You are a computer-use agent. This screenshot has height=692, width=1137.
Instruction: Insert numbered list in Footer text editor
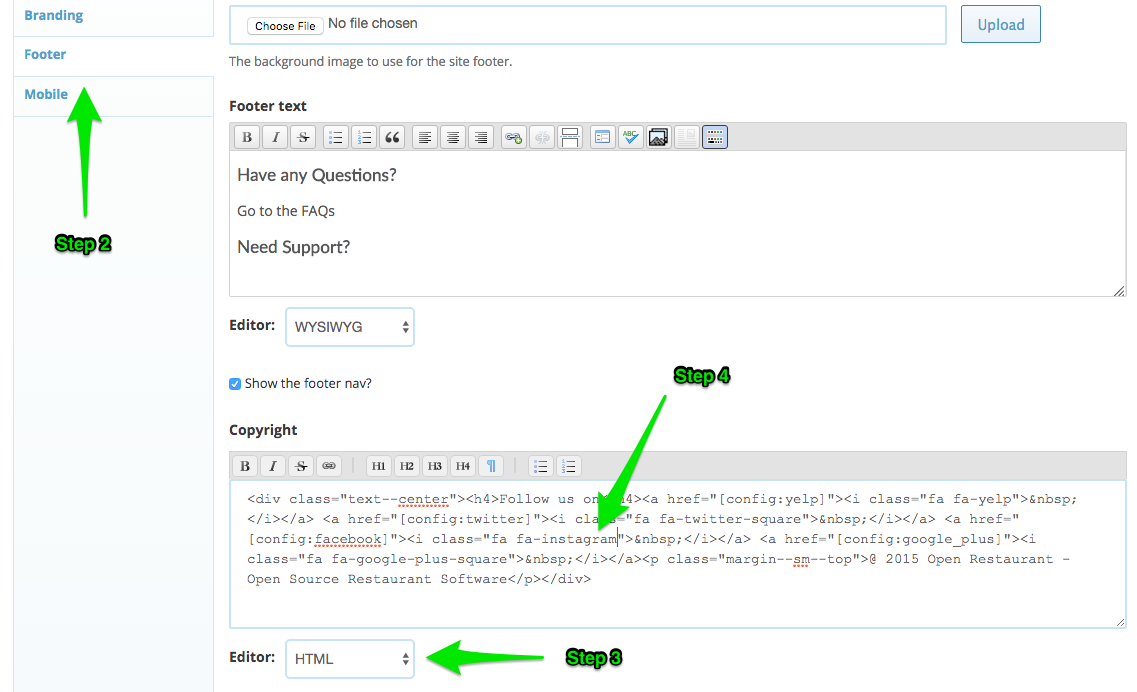click(364, 137)
